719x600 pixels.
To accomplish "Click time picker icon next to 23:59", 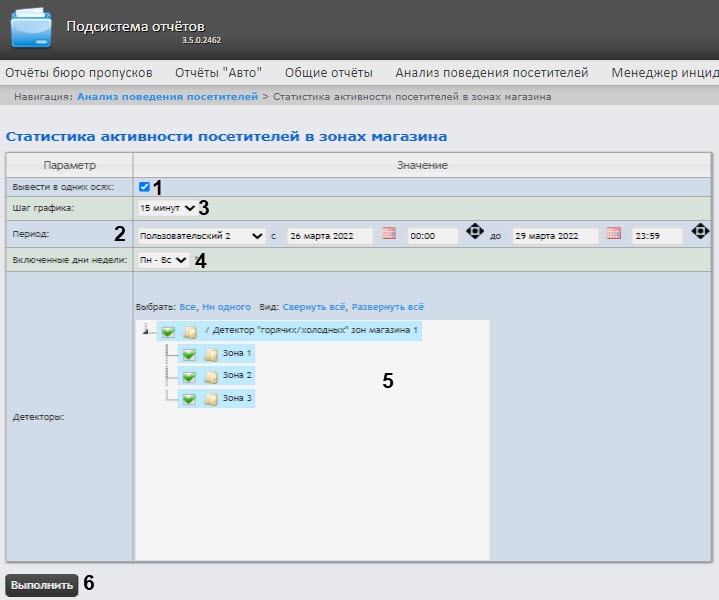I will [700, 233].
